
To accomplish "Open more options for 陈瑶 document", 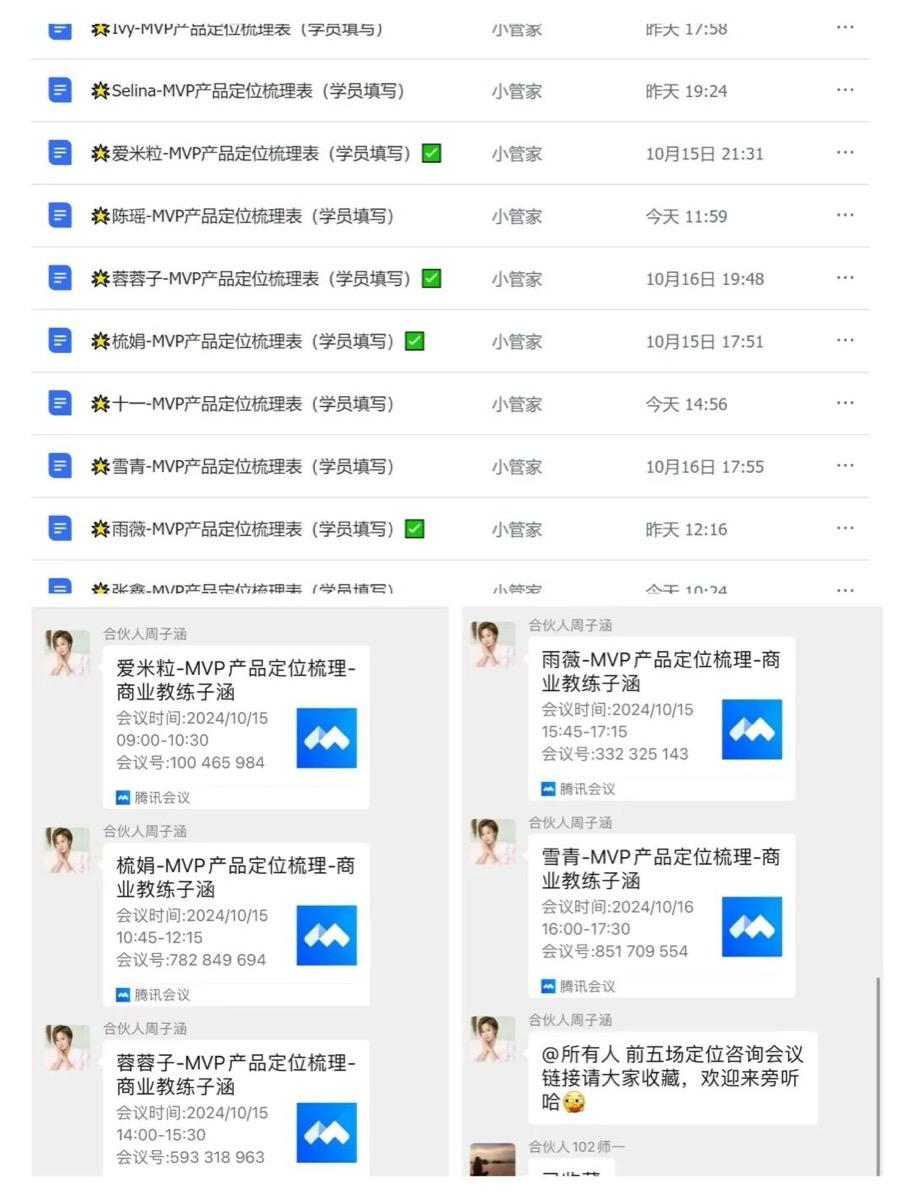I will tap(845, 215).
